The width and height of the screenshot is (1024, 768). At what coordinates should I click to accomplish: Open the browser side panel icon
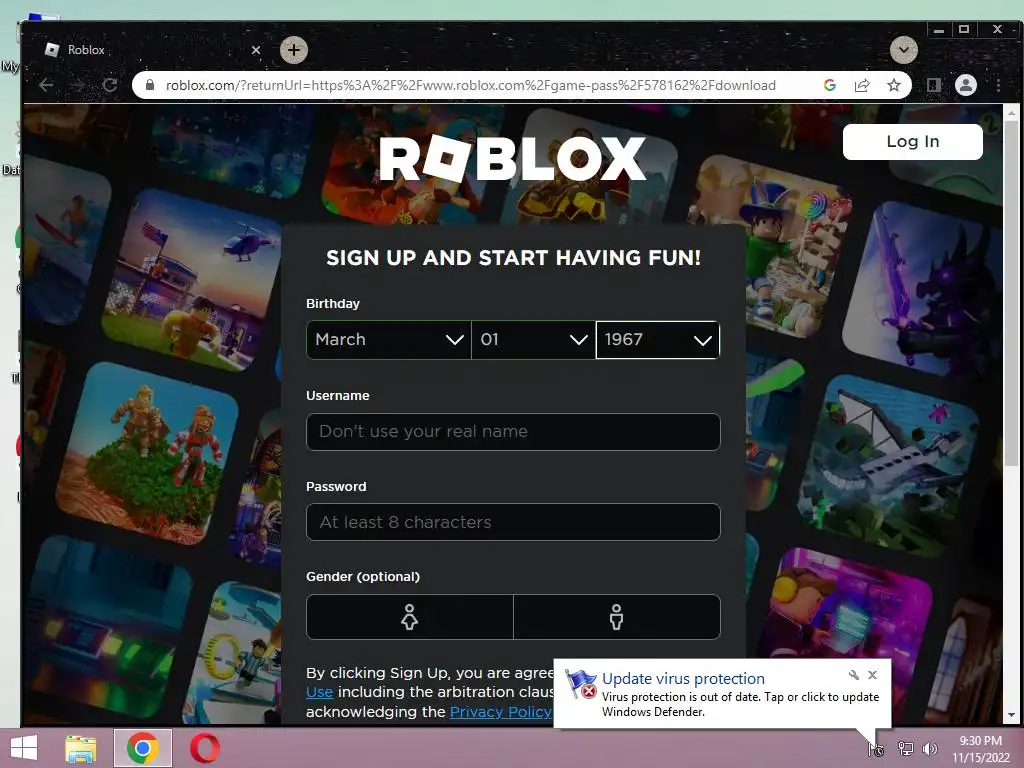pyautogui.click(x=934, y=85)
